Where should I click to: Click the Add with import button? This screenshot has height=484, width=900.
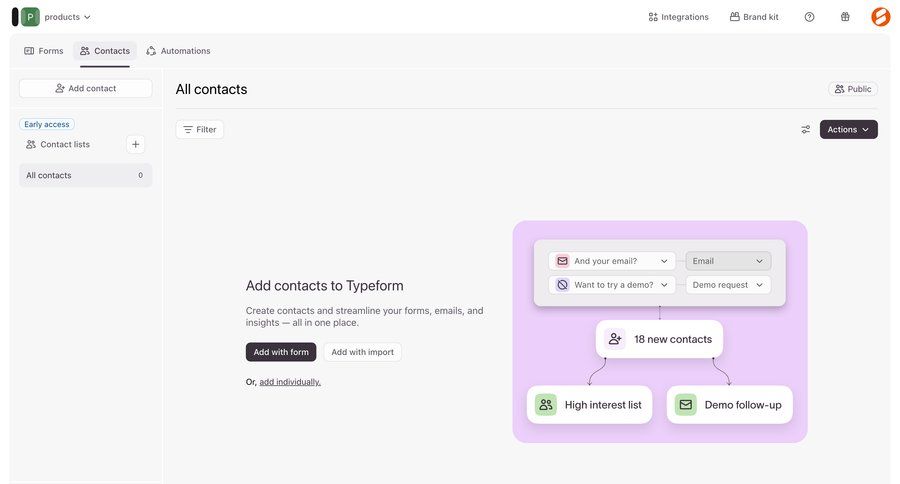click(x=362, y=352)
